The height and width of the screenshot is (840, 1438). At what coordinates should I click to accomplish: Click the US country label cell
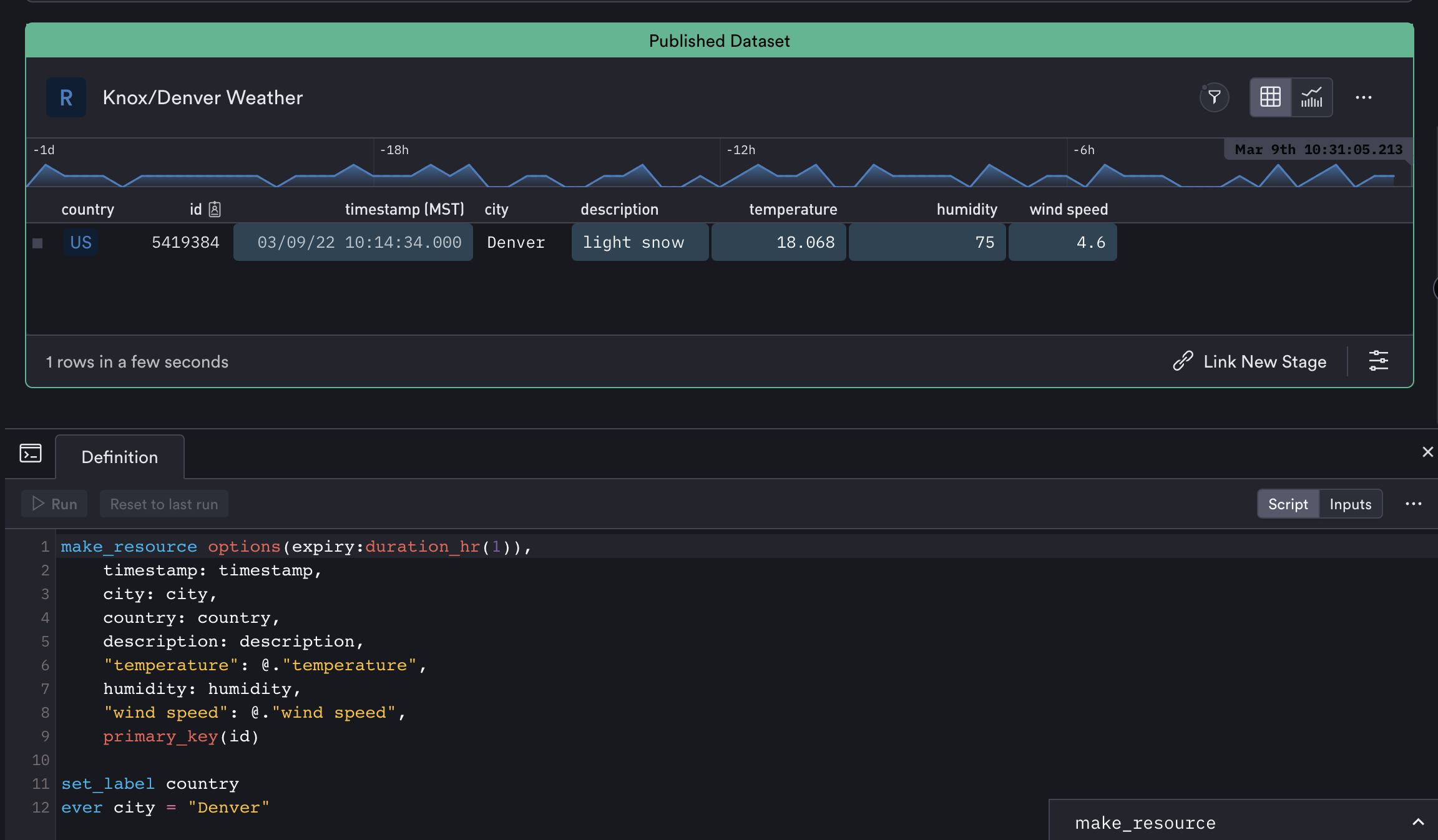click(x=81, y=242)
